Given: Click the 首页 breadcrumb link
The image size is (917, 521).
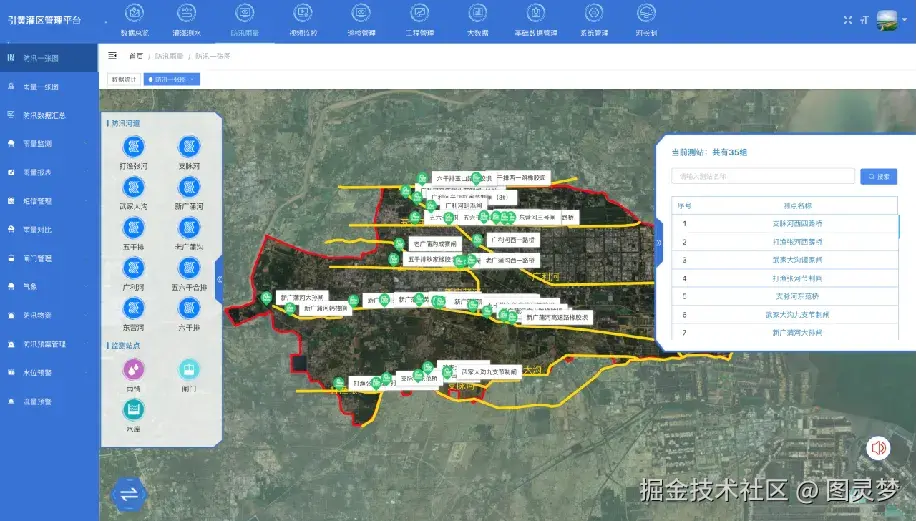Looking at the screenshot, I should coord(136,56).
